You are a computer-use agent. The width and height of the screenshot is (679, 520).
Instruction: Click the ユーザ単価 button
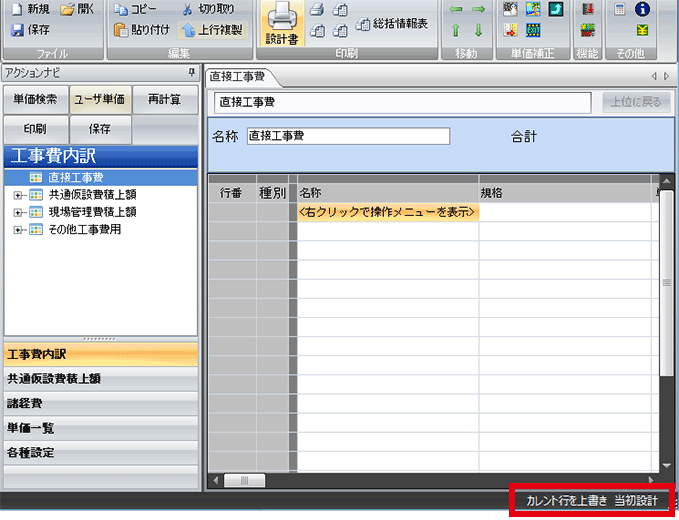(x=100, y=100)
